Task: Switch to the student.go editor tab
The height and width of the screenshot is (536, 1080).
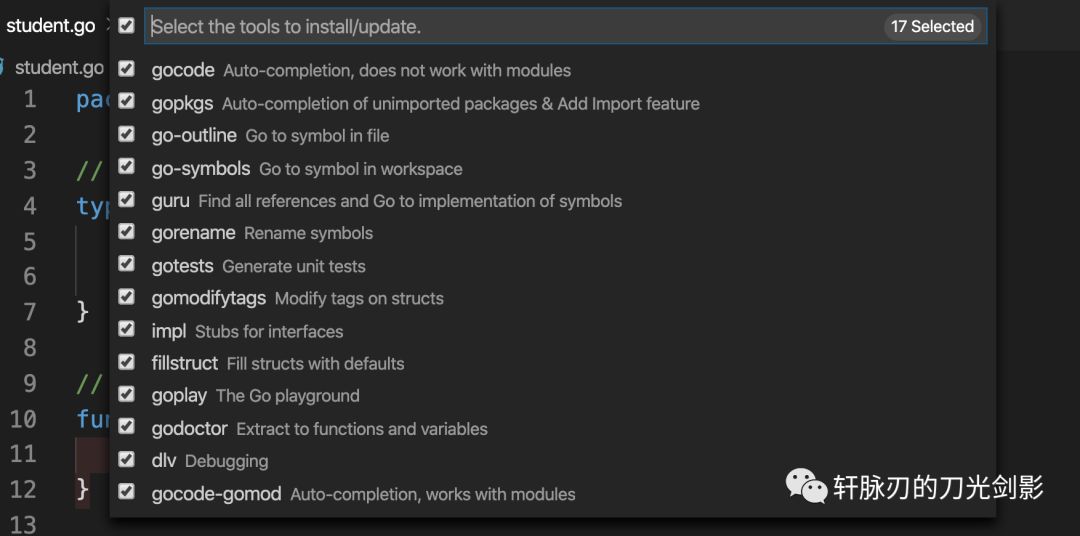Action: [51, 25]
